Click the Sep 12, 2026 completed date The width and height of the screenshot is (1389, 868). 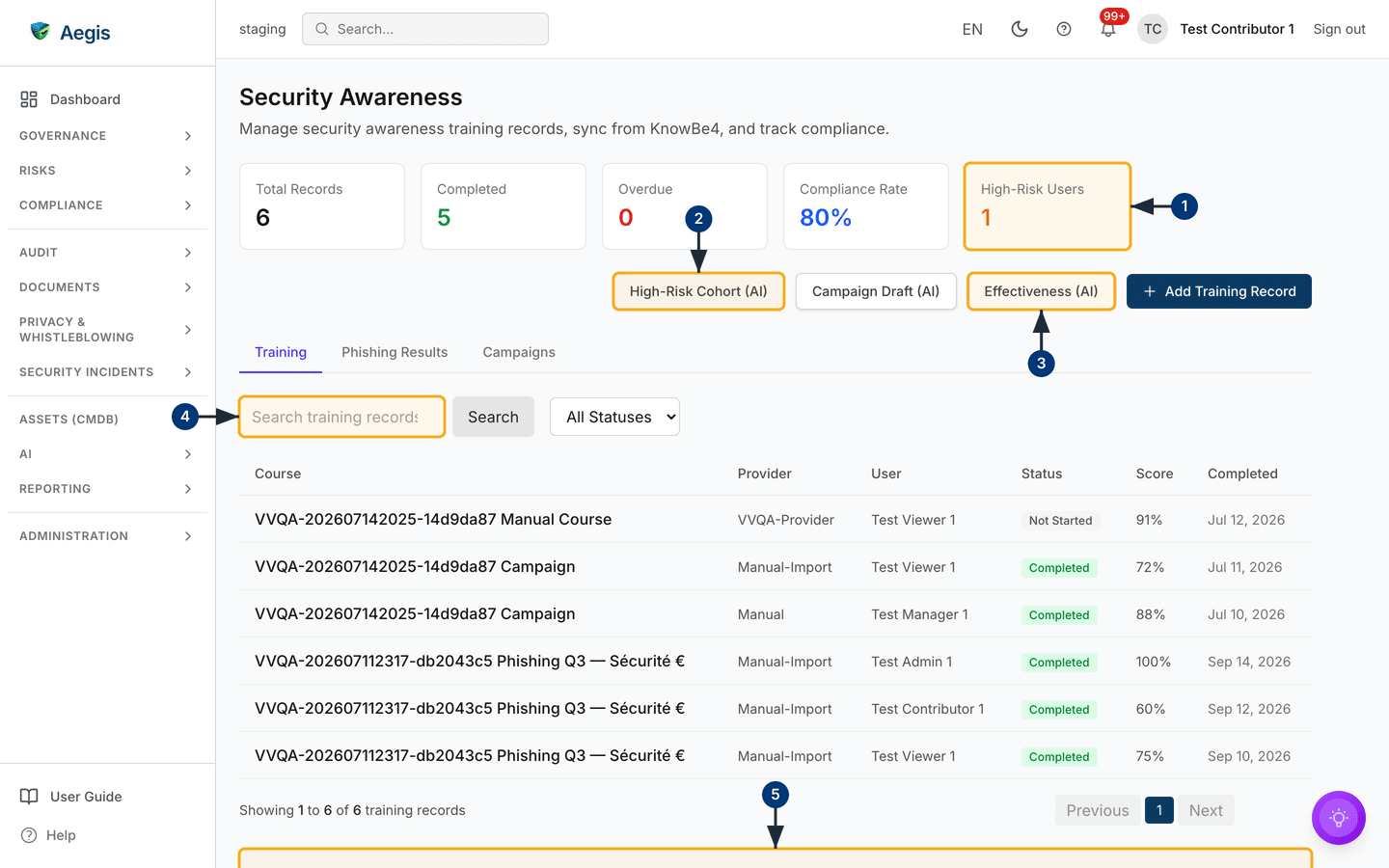point(1249,709)
